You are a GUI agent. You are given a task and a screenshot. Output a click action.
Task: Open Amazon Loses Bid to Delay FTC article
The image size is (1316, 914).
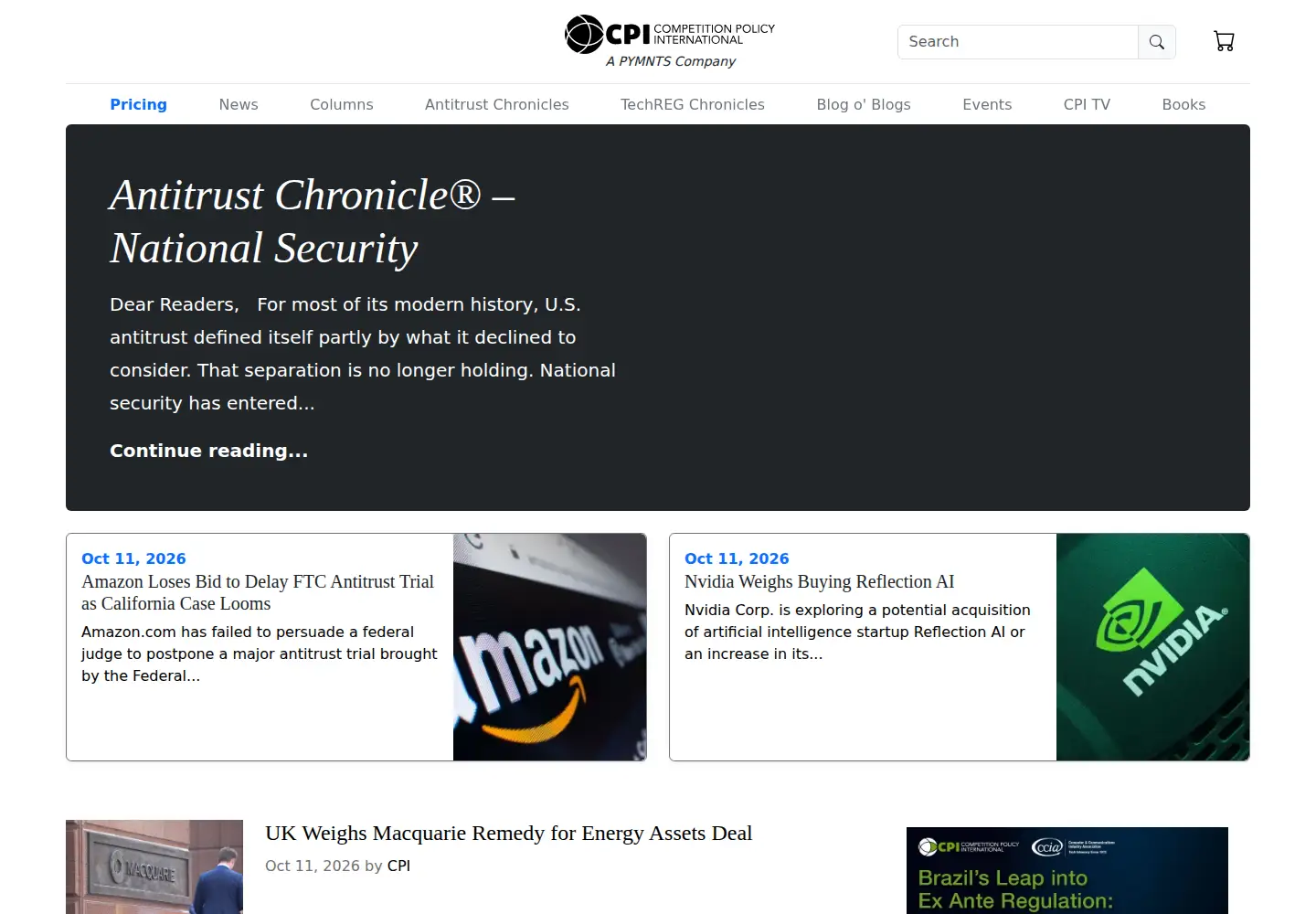click(x=258, y=592)
